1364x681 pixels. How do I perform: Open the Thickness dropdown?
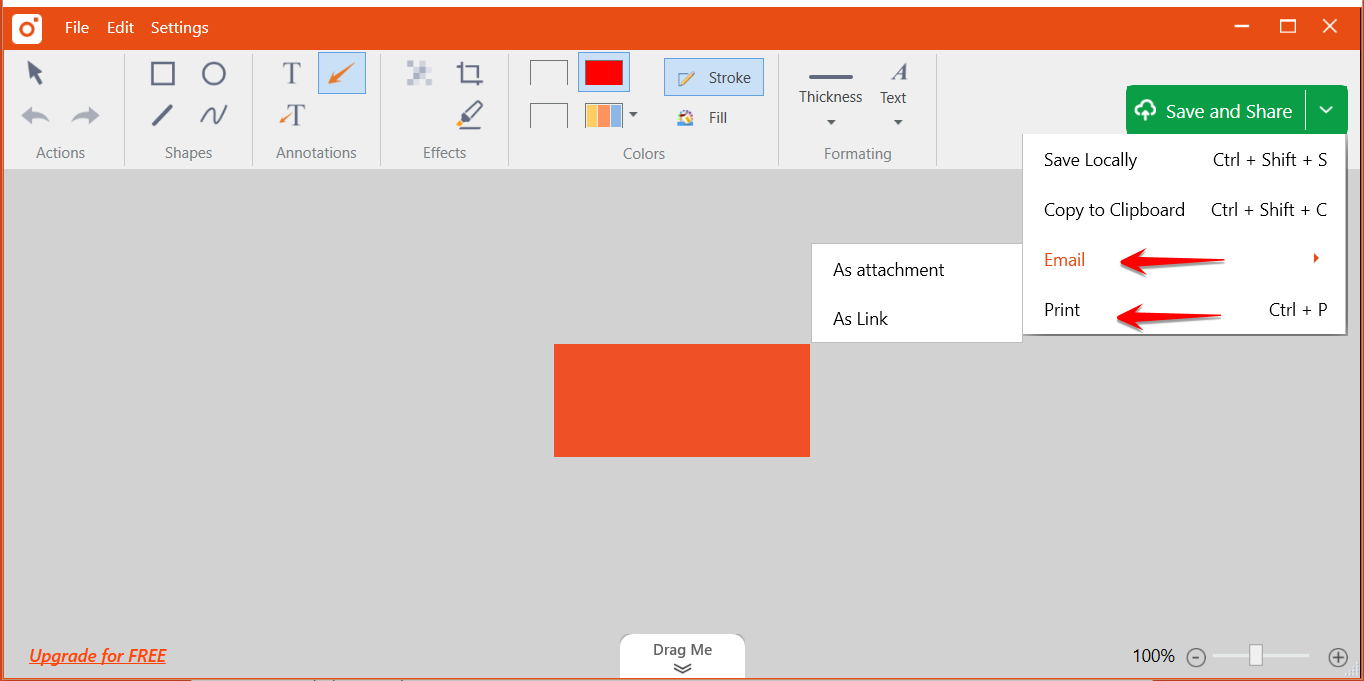831,100
